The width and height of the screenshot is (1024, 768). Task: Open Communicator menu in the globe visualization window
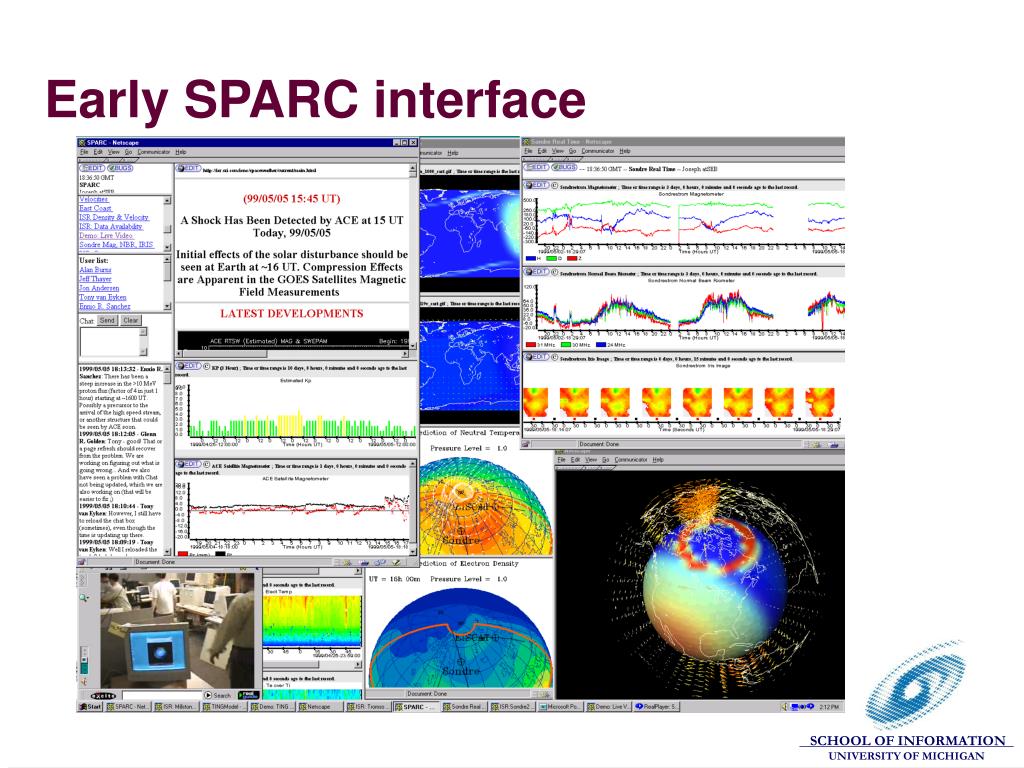point(631,460)
